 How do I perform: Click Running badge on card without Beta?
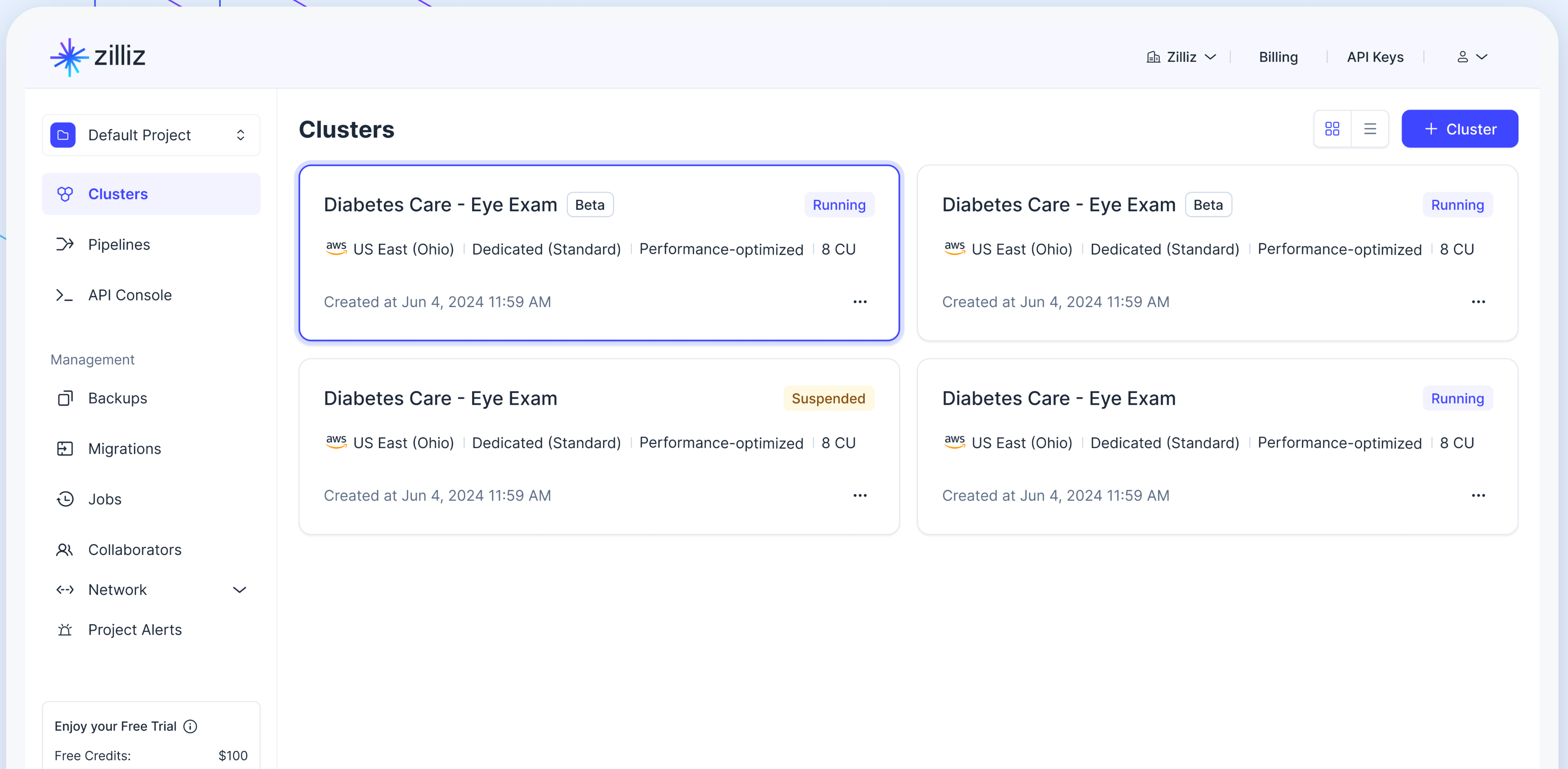[x=1458, y=398]
